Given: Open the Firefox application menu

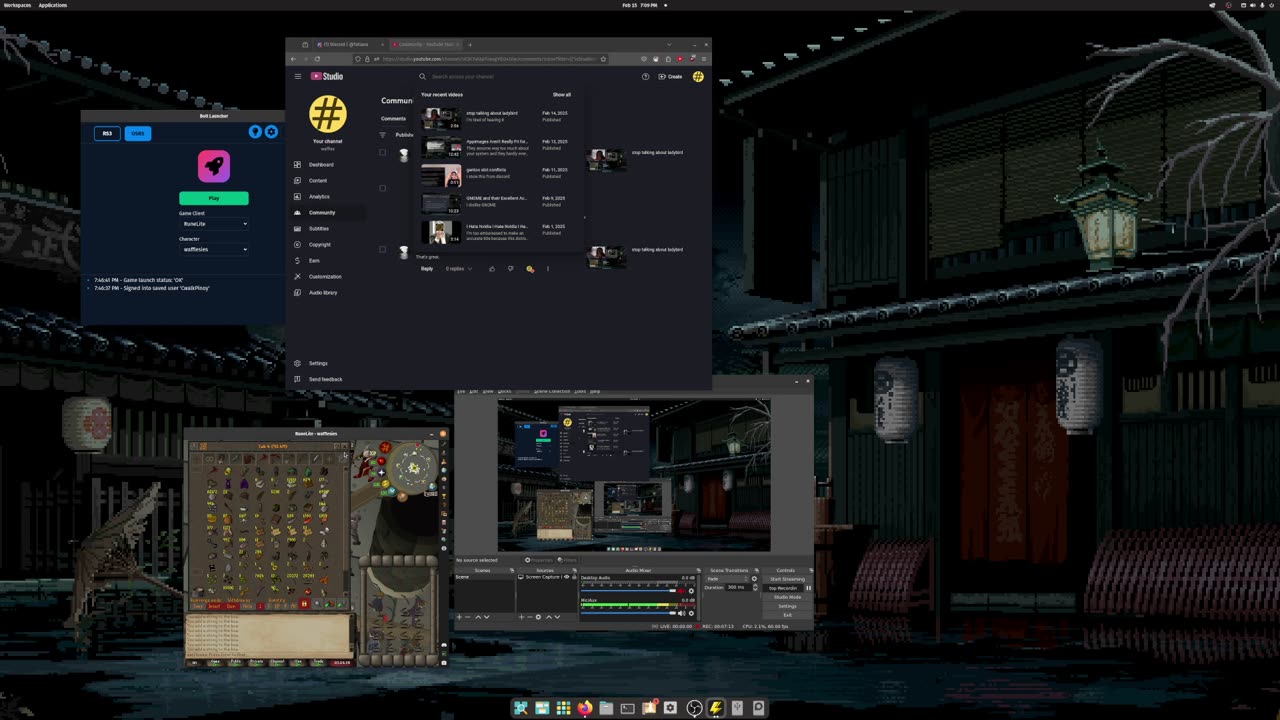Looking at the screenshot, I should coord(704,59).
